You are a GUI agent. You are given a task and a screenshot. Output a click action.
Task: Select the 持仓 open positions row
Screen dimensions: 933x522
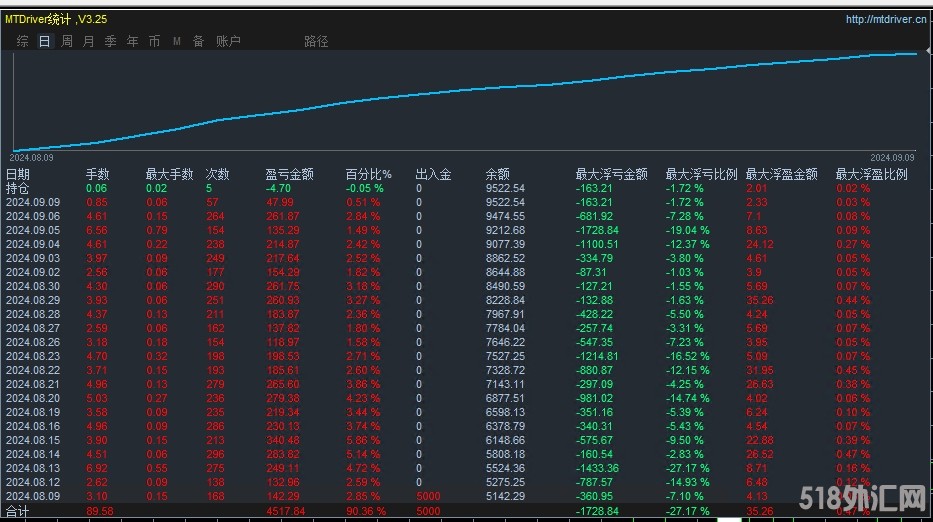[x=18, y=188]
